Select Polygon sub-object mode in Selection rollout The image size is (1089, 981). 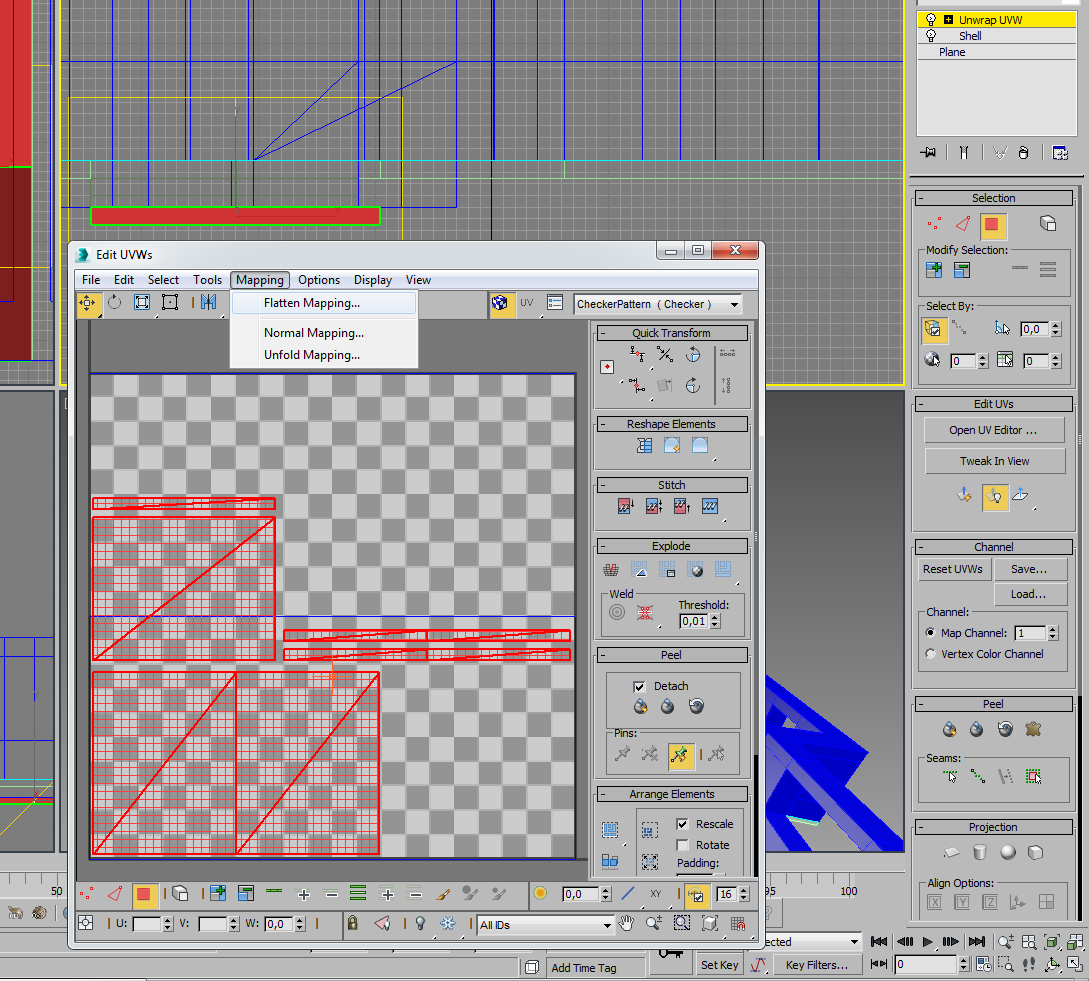[991, 224]
